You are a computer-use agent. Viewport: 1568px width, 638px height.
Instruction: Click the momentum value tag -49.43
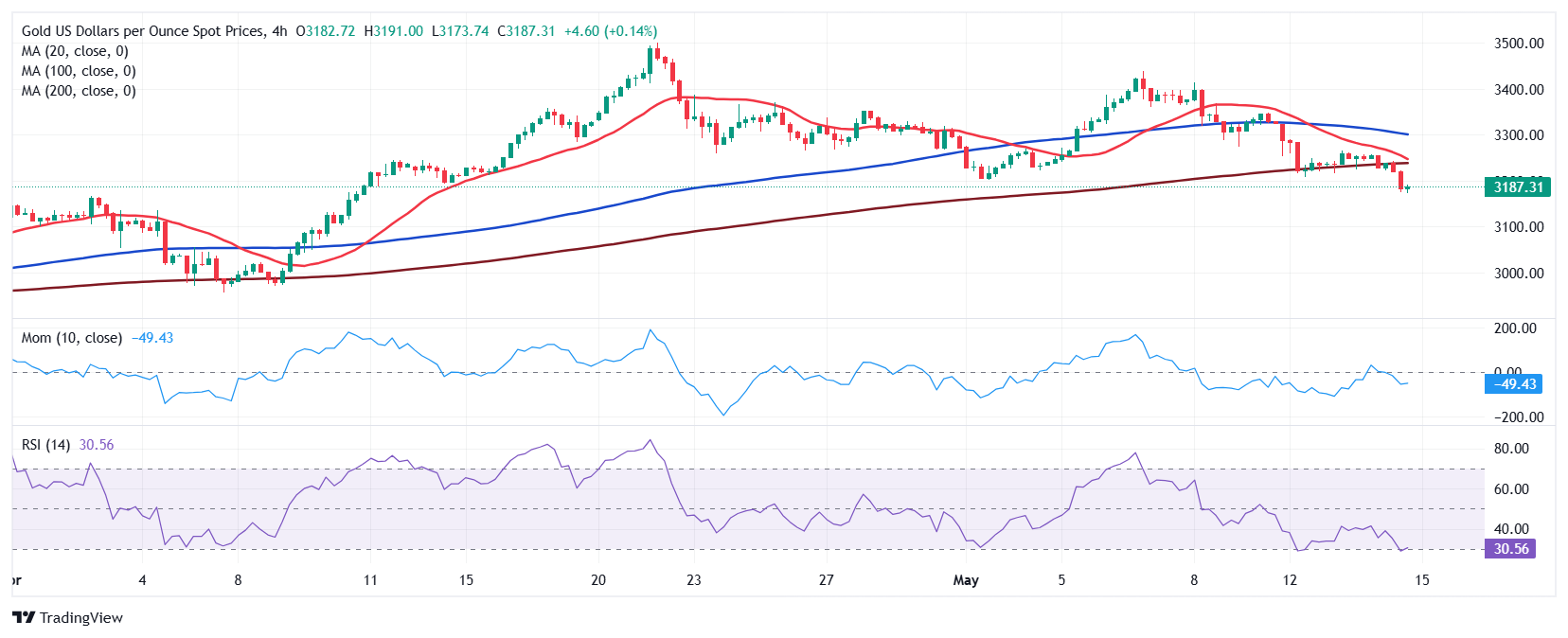click(1513, 383)
